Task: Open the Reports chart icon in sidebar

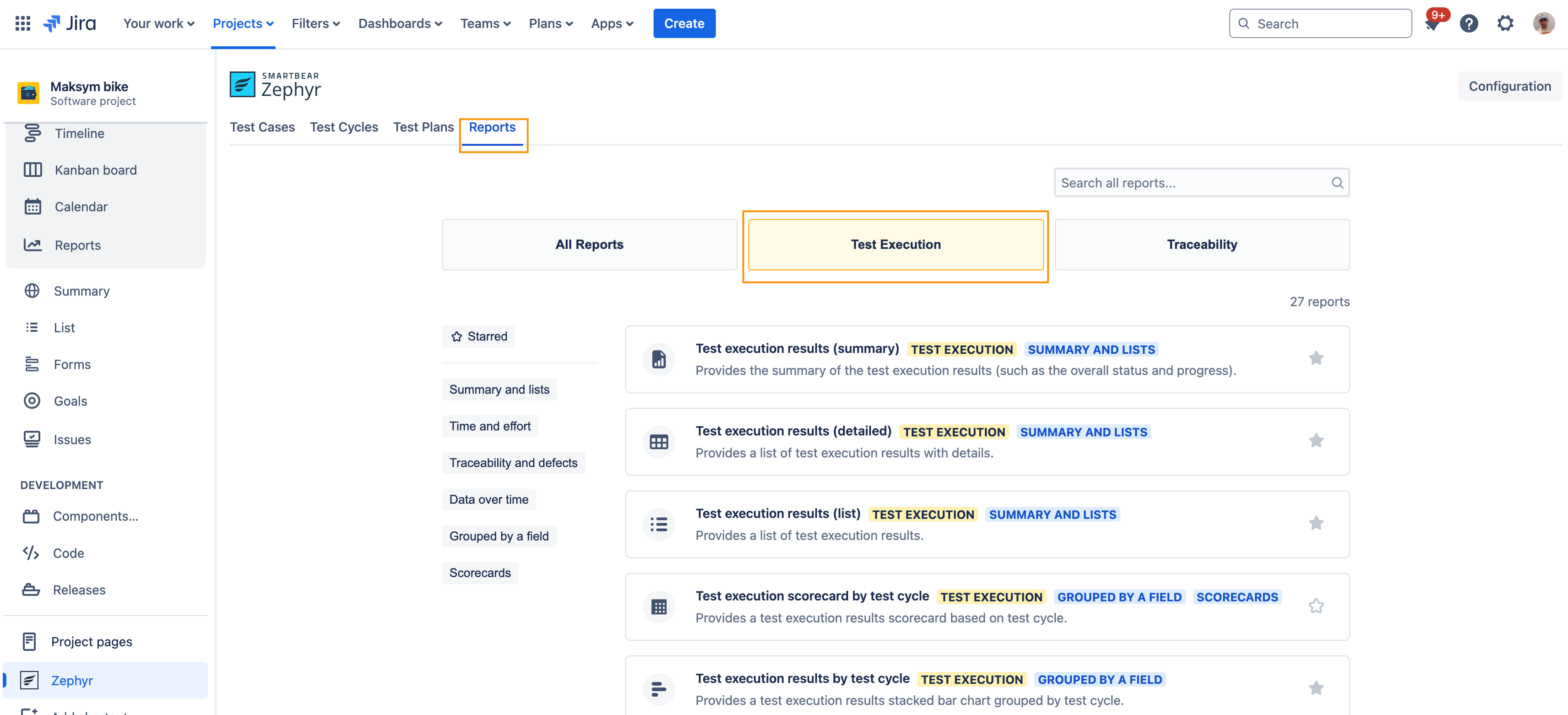Action: click(33, 245)
